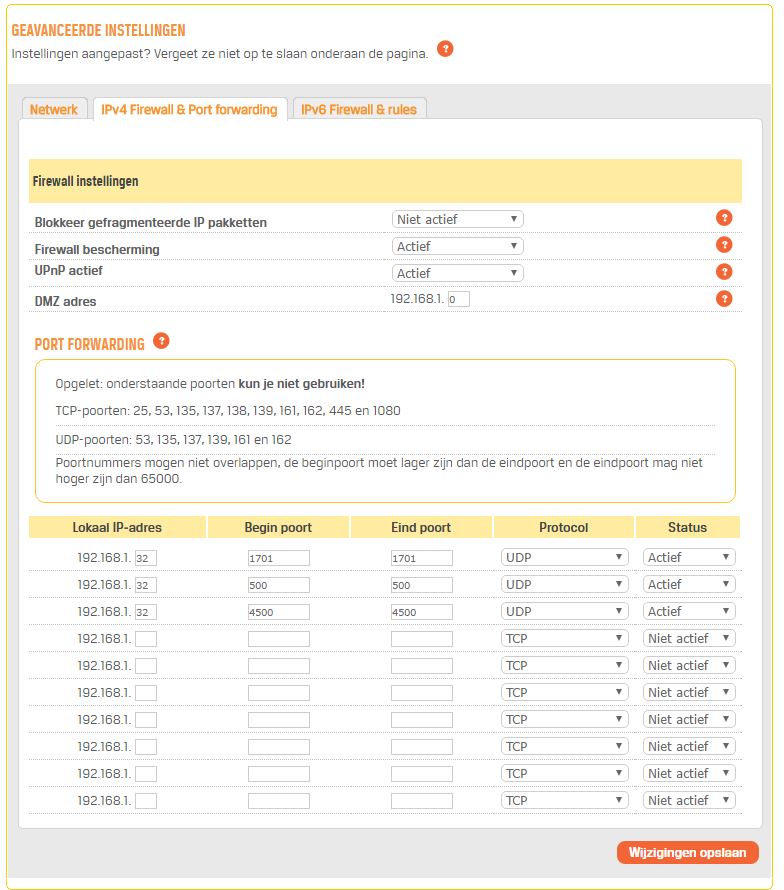
Task: Click help icon for Firewall bescherming
Action: coord(724,245)
